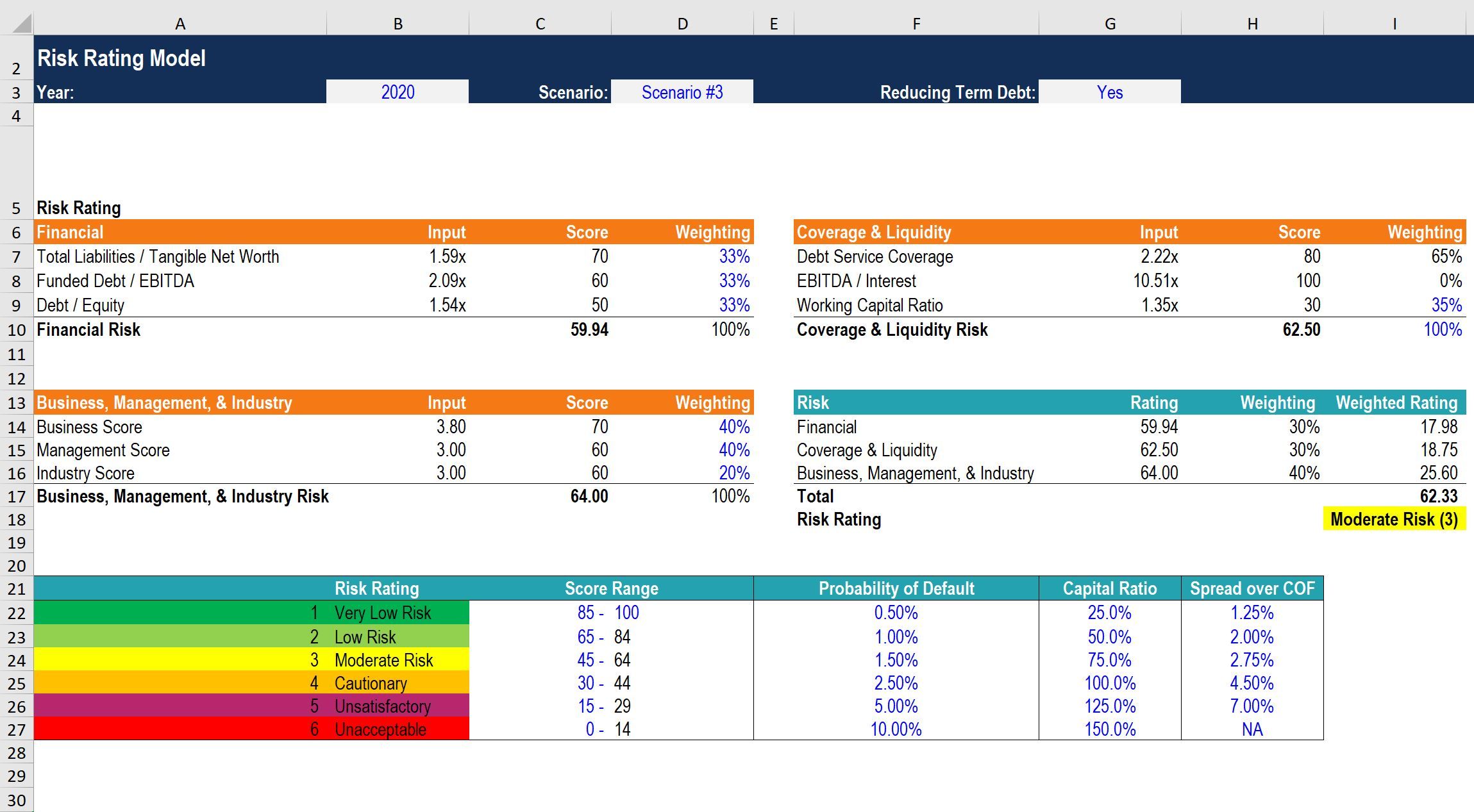Select the Capital Ratio value 100.0%
The height and width of the screenshot is (812, 1474).
(1109, 683)
